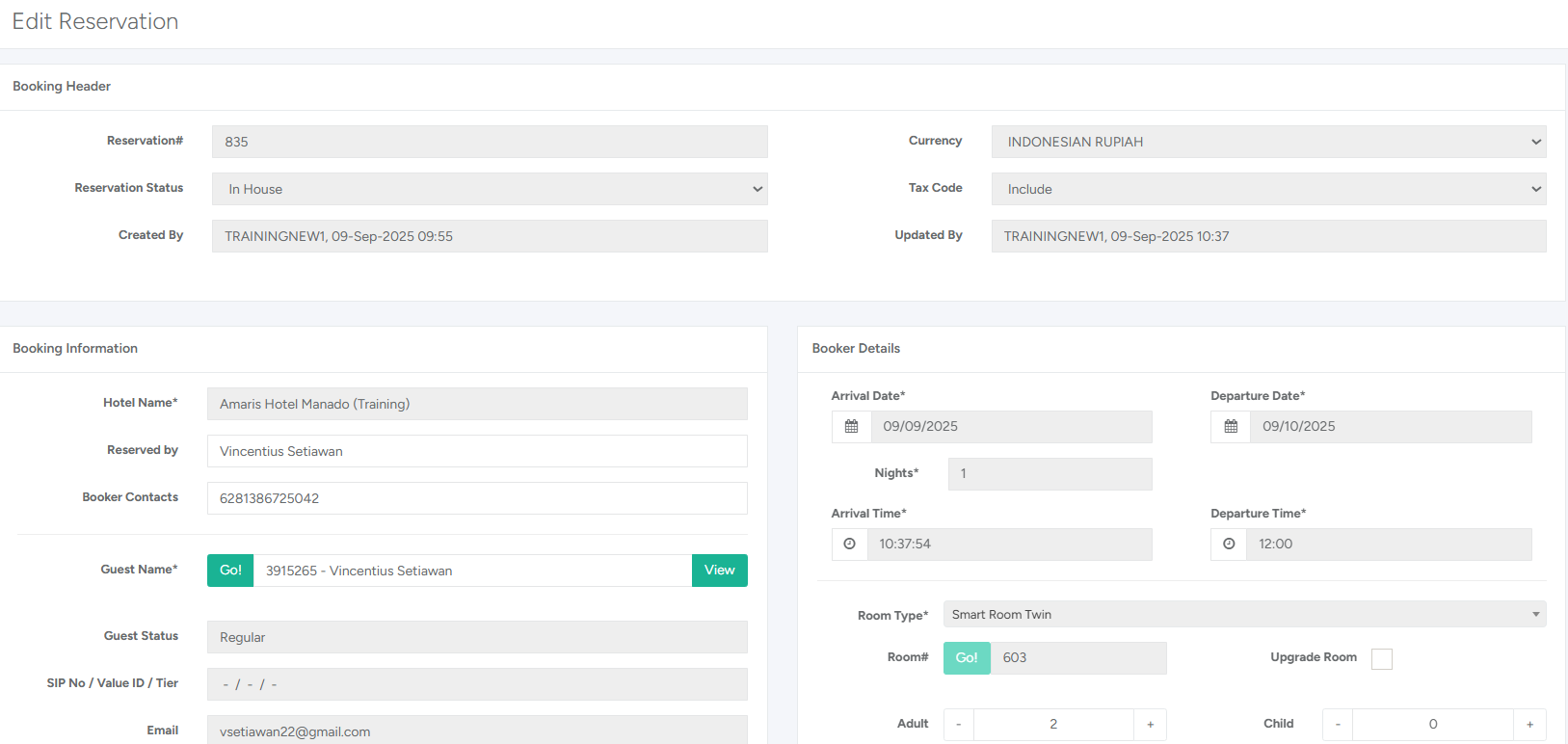Click the Arrival Date calendar icon
The height and width of the screenshot is (744, 1568).
click(x=851, y=427)
